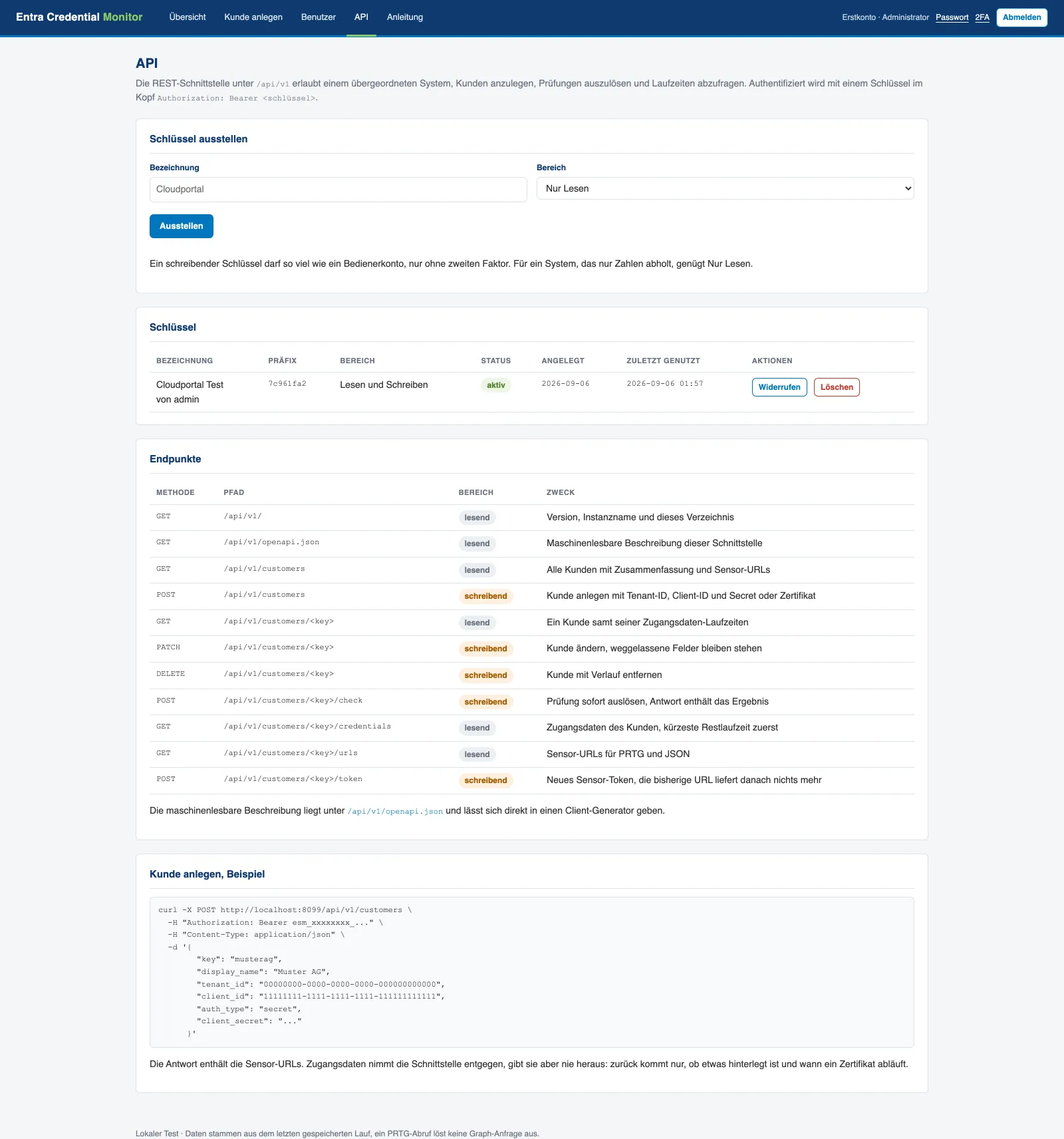Screen dimensions: 1064x1139
Task: Click the ZULETZT GENUTZT column header
Action: 663,361
